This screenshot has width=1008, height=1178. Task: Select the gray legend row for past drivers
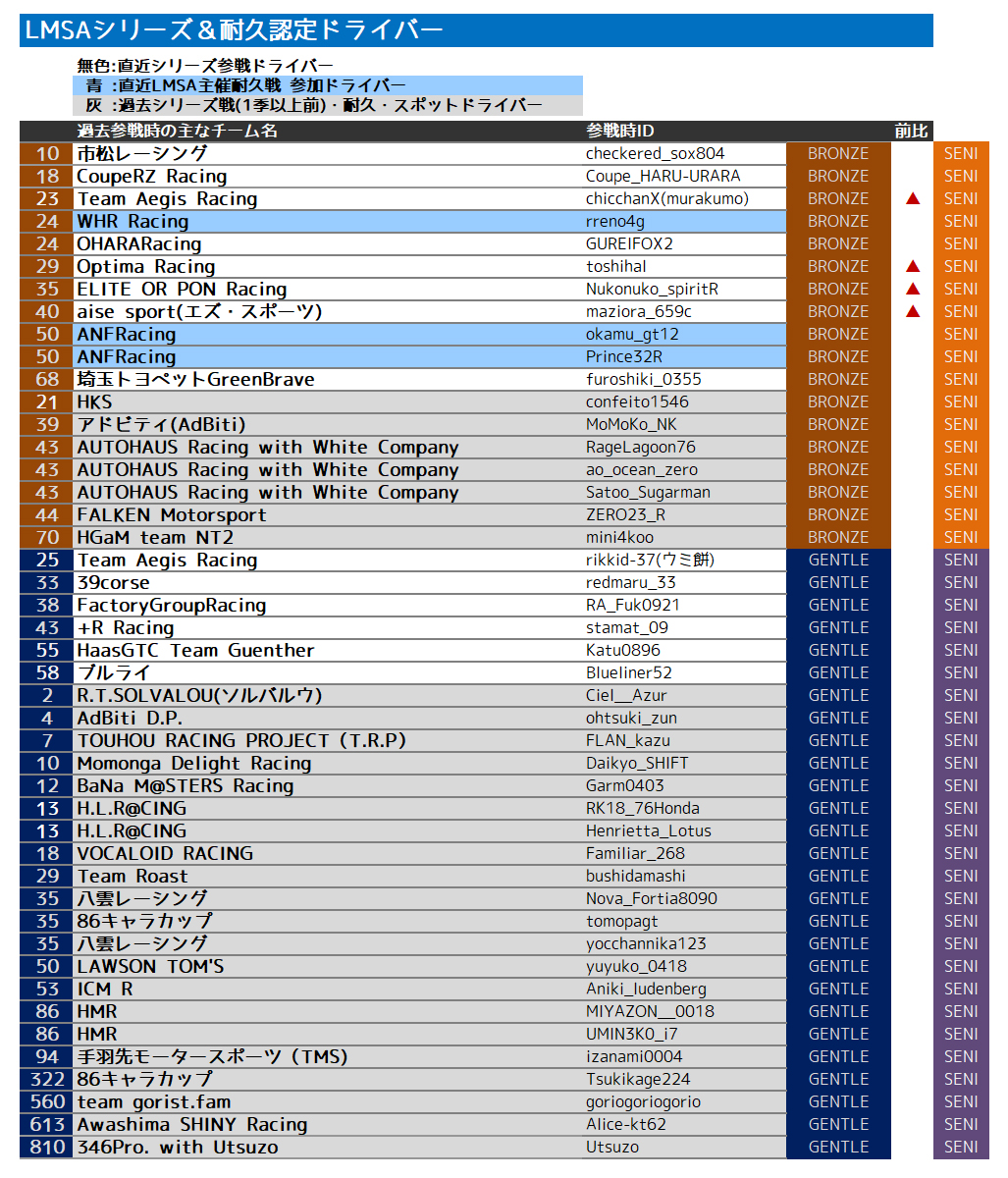tap(328, 106)
